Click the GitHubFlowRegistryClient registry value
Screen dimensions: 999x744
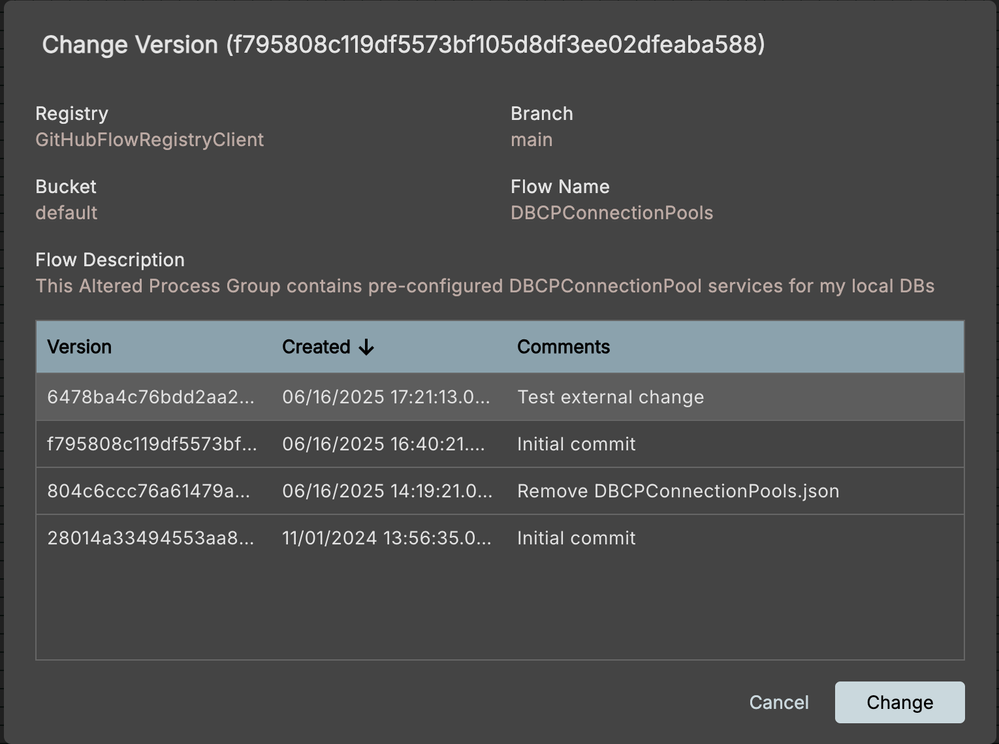(x=150, y=140)
